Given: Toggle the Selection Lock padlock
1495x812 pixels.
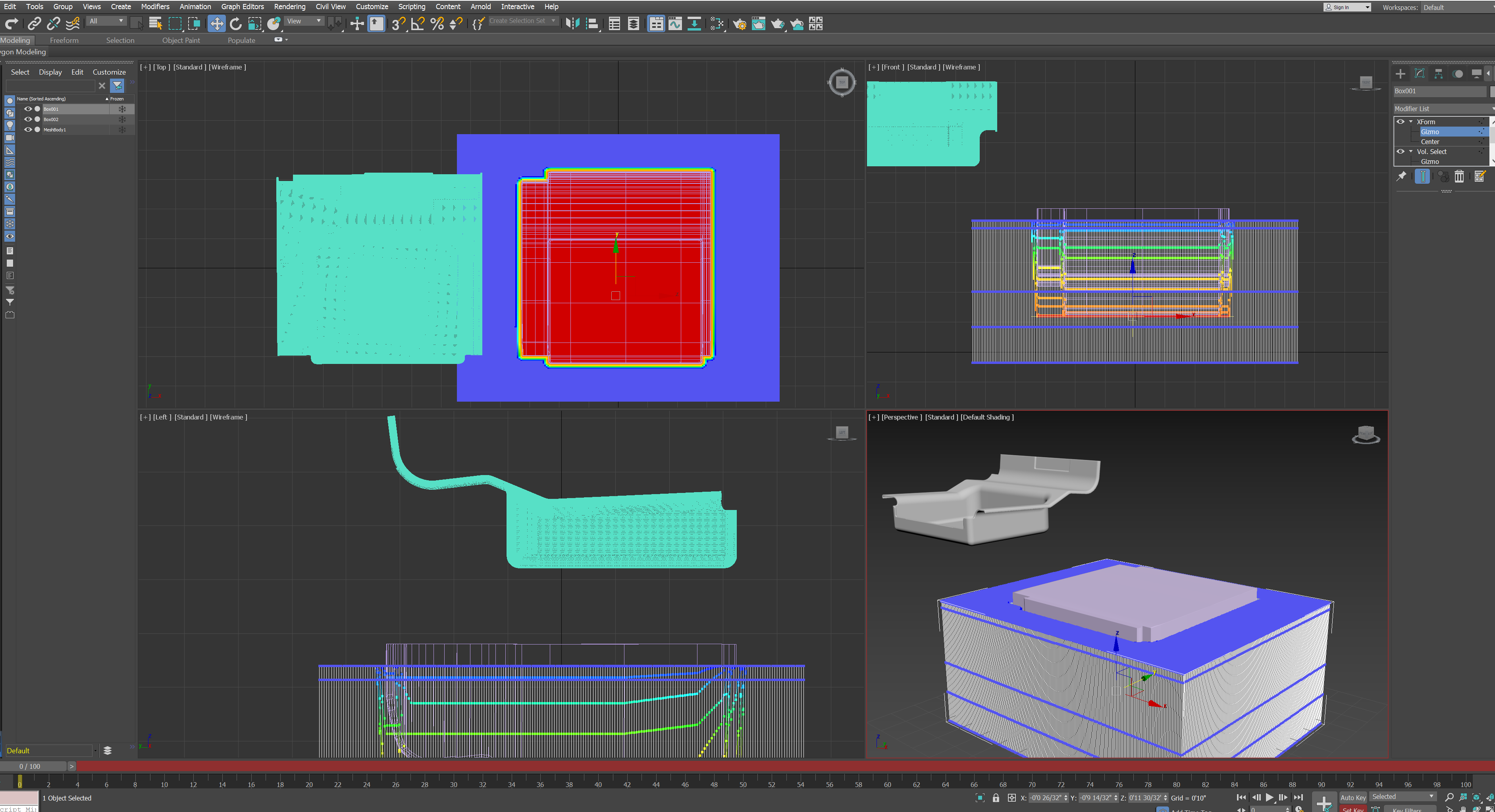Looking at the screenshot, I should (996, 797).
